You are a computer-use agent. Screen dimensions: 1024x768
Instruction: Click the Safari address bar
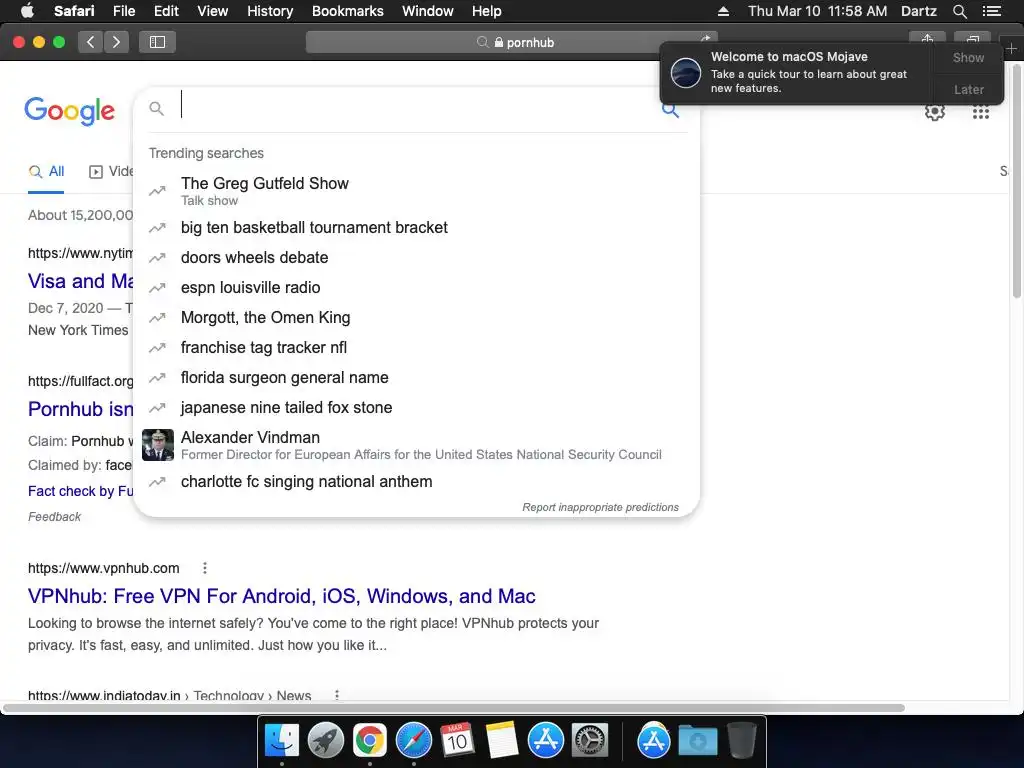click(x=511, y=42)
